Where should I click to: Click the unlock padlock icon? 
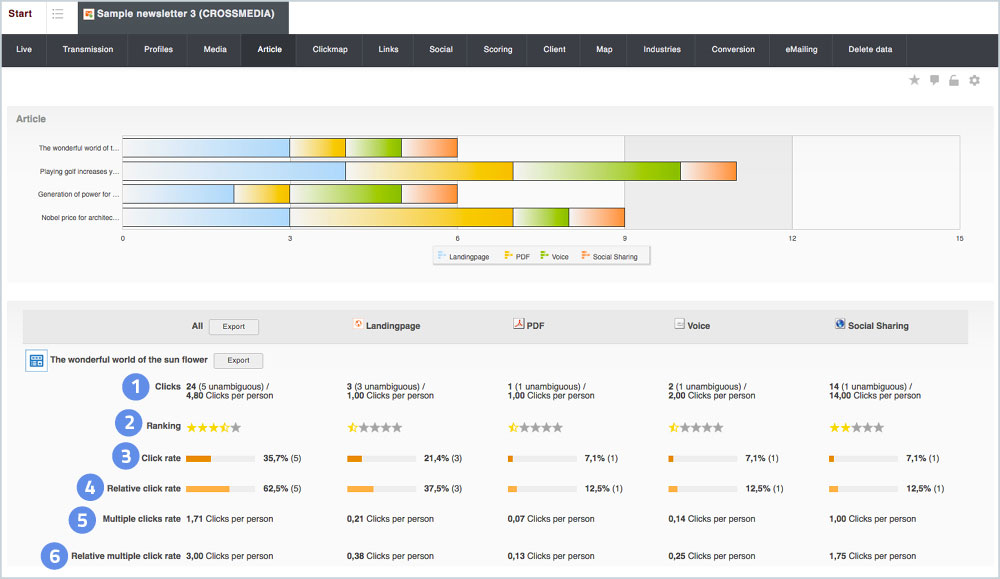(x=954, y=80)
